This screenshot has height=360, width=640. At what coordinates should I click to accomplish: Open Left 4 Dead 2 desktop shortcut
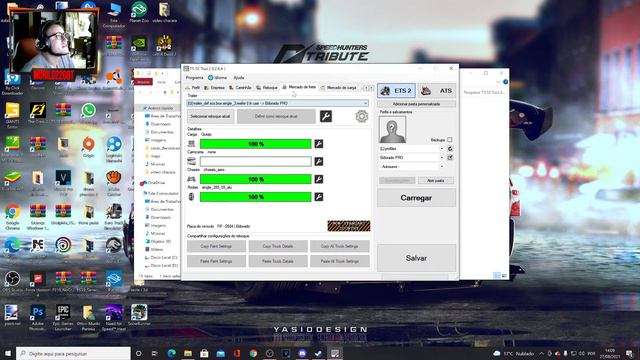tap(164, 45)
